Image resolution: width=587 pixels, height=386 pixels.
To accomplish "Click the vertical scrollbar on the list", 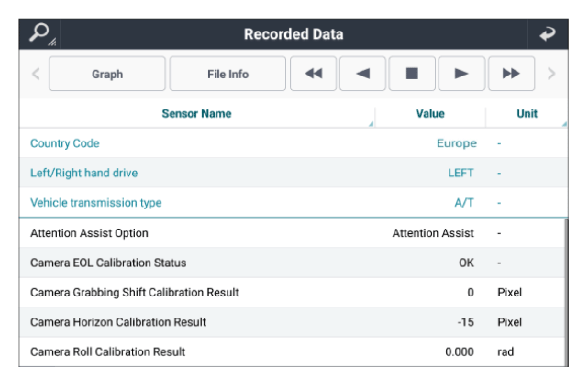I will [x=566, y=292].
